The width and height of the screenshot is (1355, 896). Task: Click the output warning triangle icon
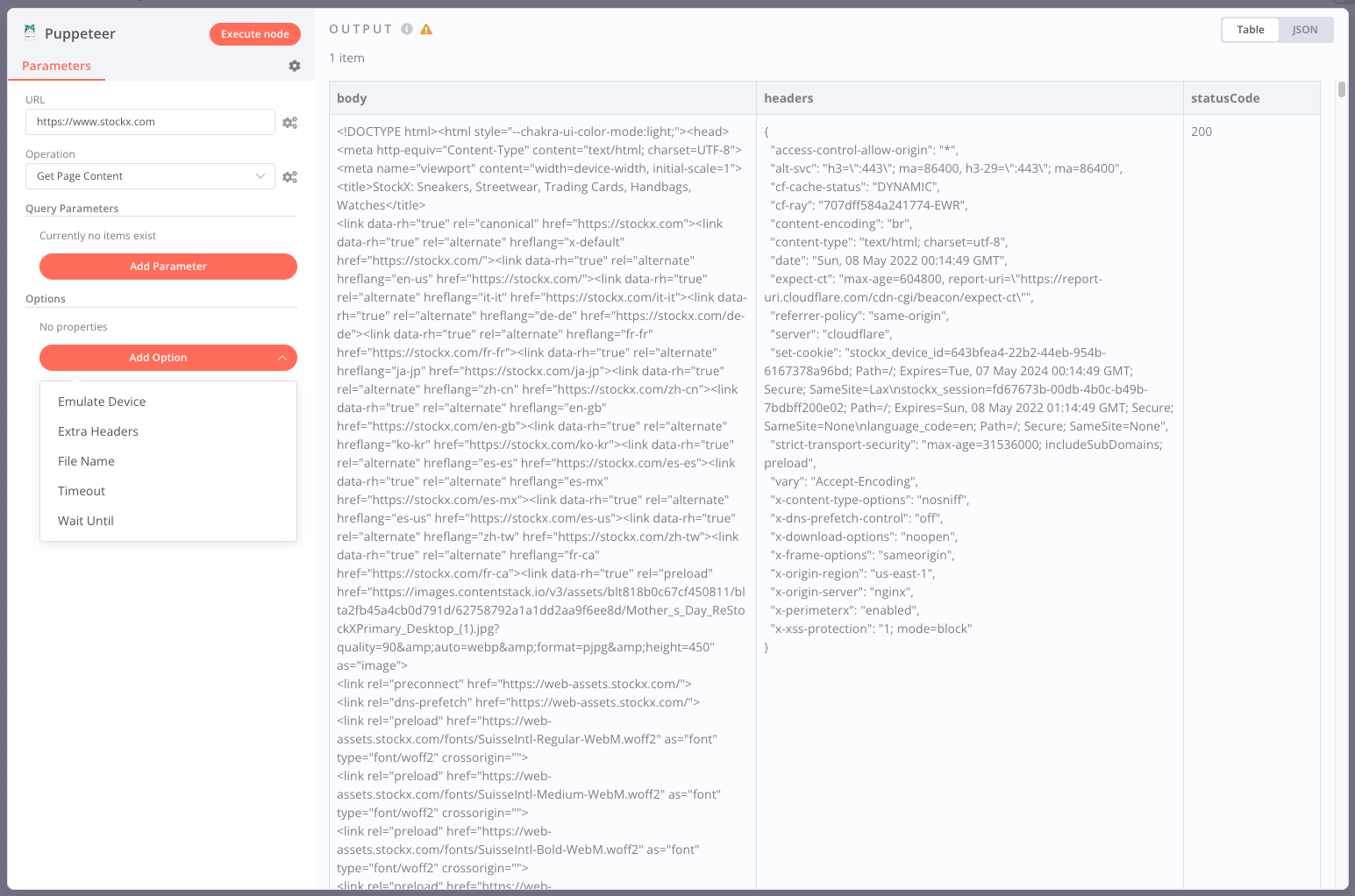click(x=426, y=29)
